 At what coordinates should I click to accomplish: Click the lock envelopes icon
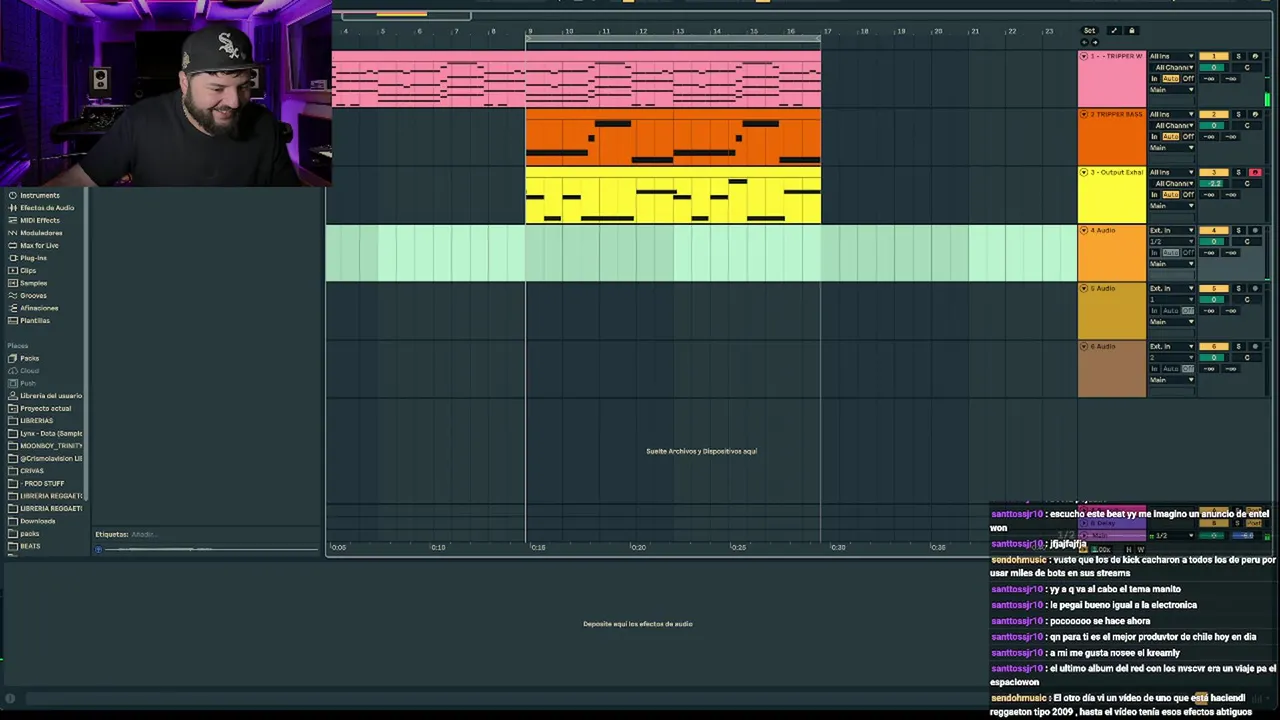[x=1132, y=31]
